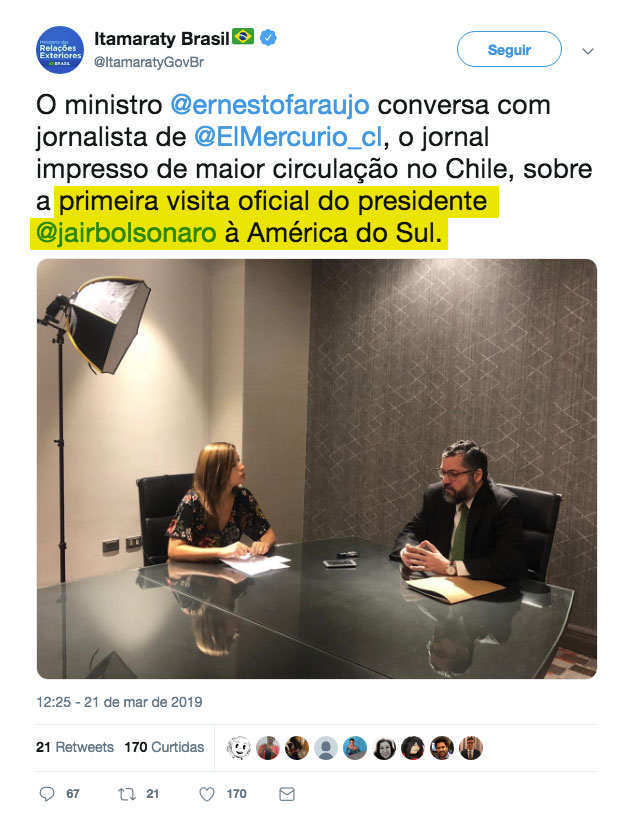Screen dimensions: 633x831
Task: Click the reply speech bubble icon
Action: tap(47, 793)
